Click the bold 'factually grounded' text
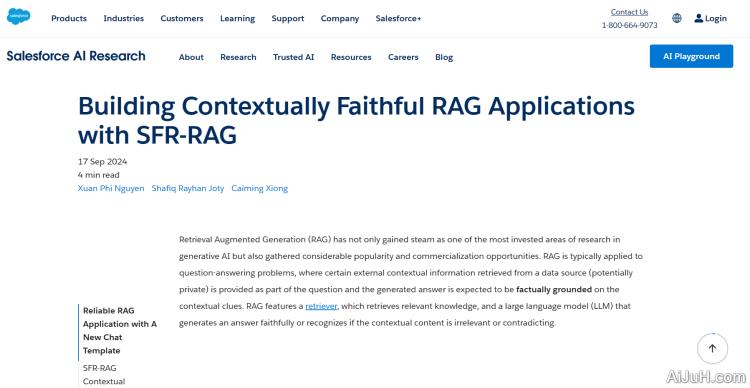Screen dimensions: 750x388 554,289
